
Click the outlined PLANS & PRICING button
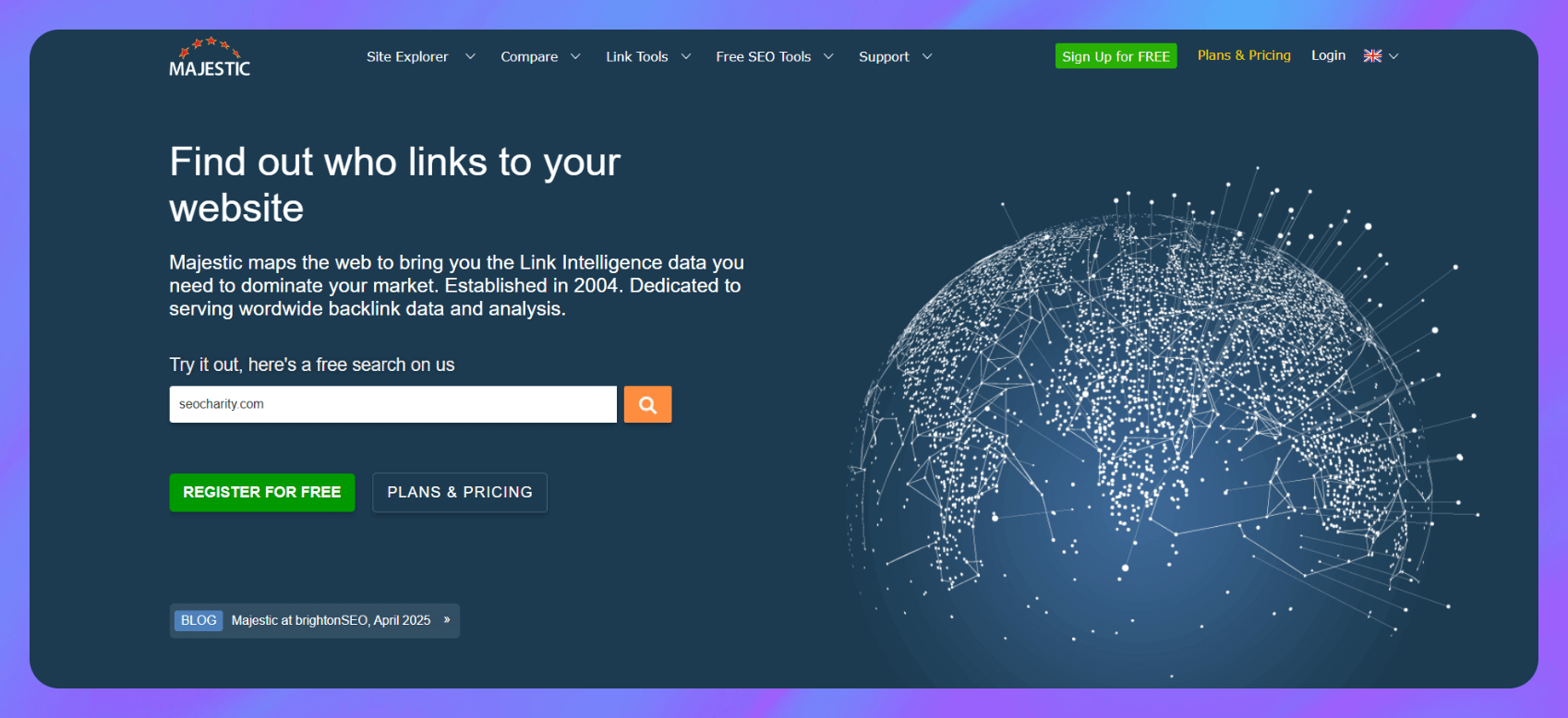460,492
